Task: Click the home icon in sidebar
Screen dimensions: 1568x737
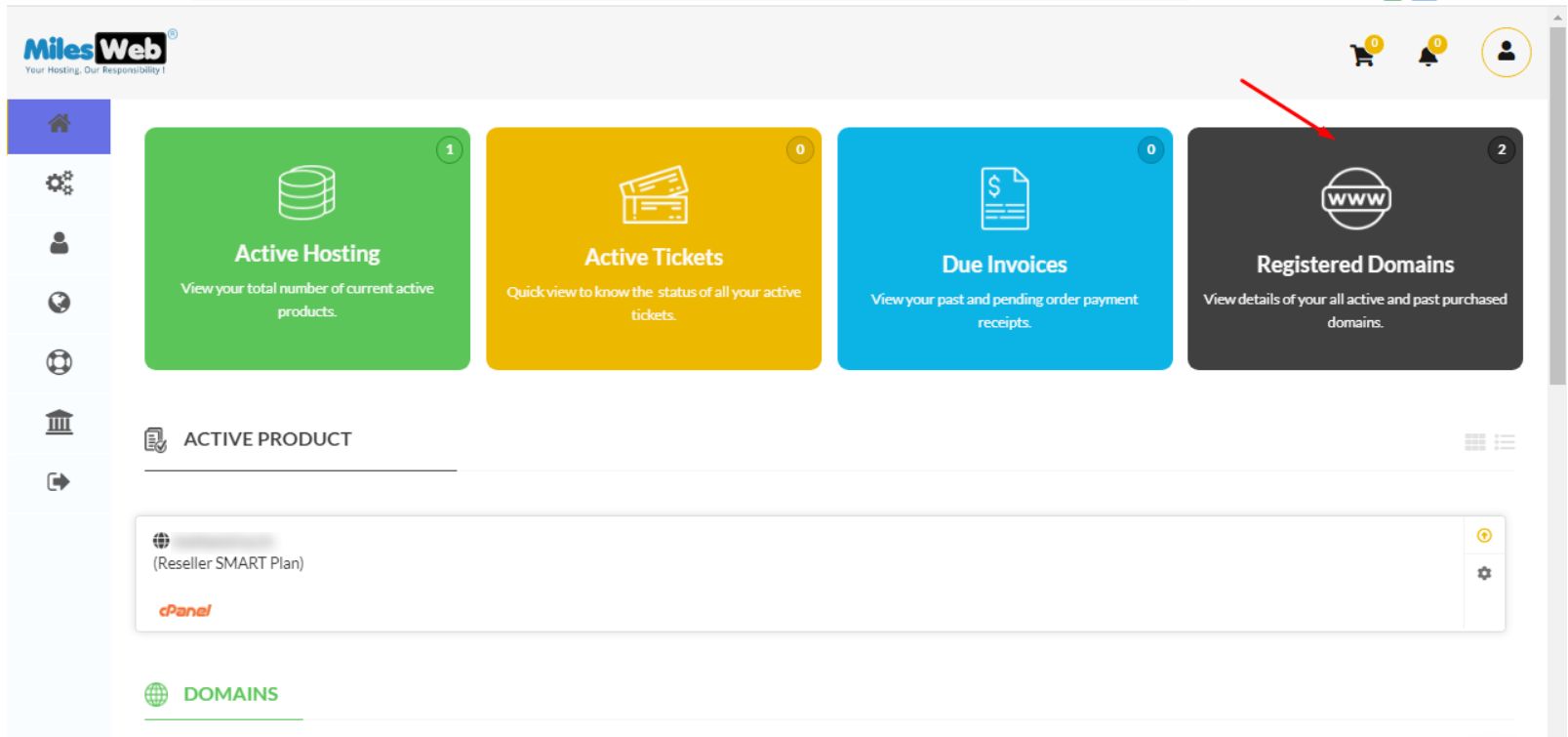Action: 59,124
